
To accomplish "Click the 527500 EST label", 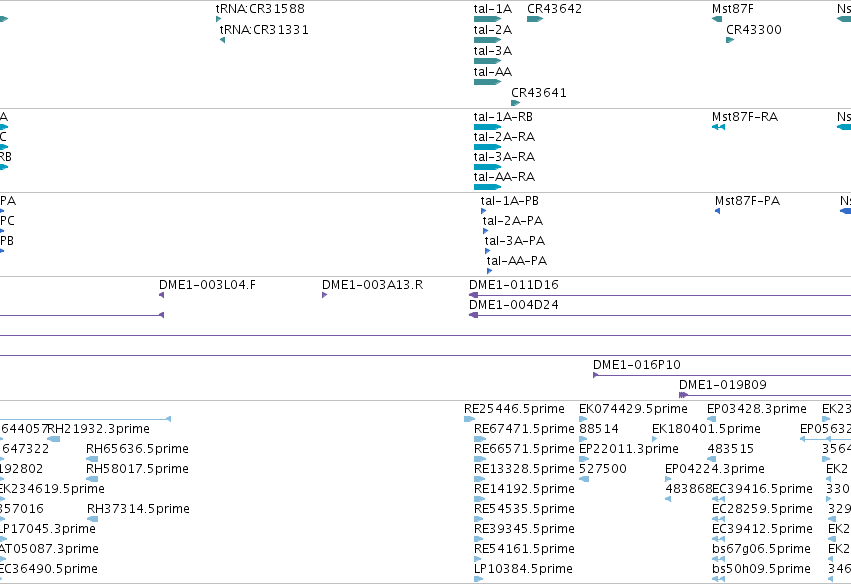I will [603, 469].
